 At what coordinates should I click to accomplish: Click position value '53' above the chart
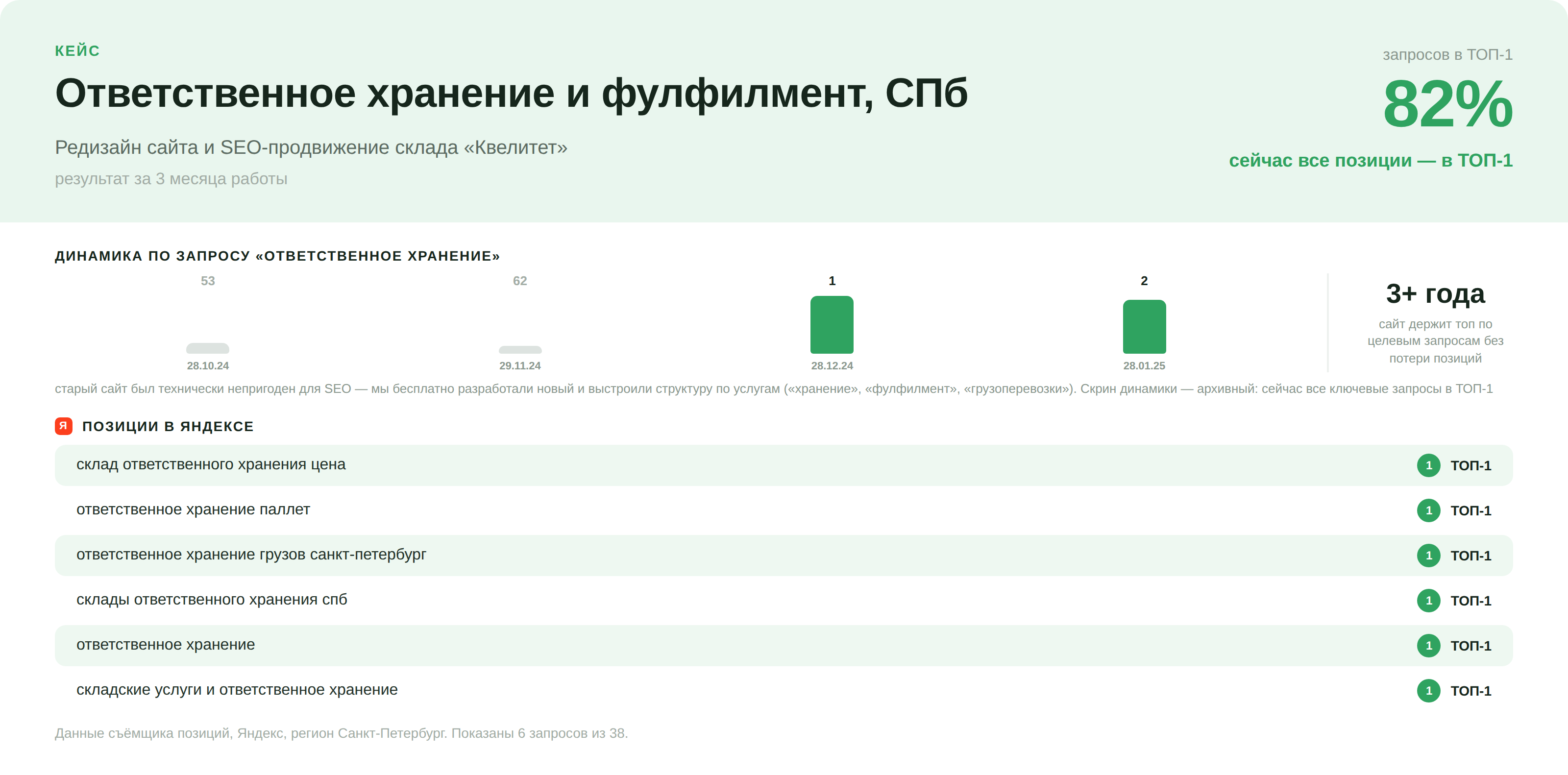point(208,281)
